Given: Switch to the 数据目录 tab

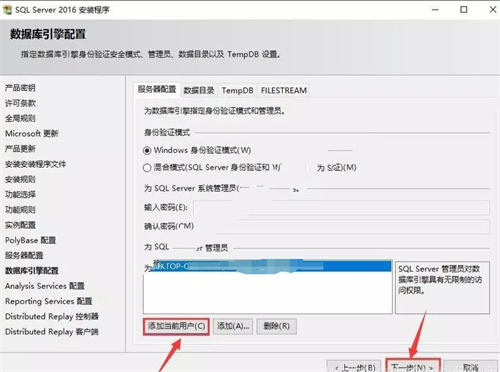Looking at the screenshot, I should pyautogui.click(x=199, y=90).
